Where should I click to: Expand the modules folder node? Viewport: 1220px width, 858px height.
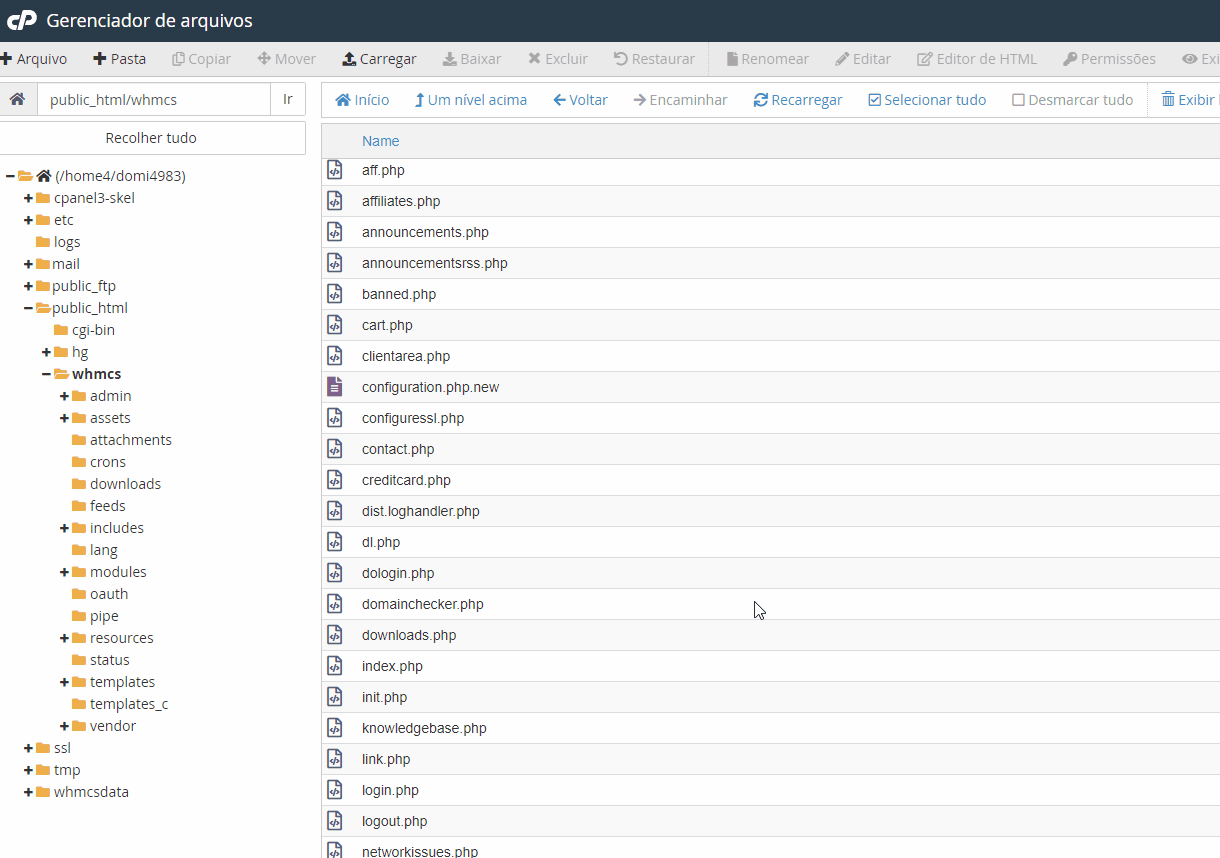[64, 572]
